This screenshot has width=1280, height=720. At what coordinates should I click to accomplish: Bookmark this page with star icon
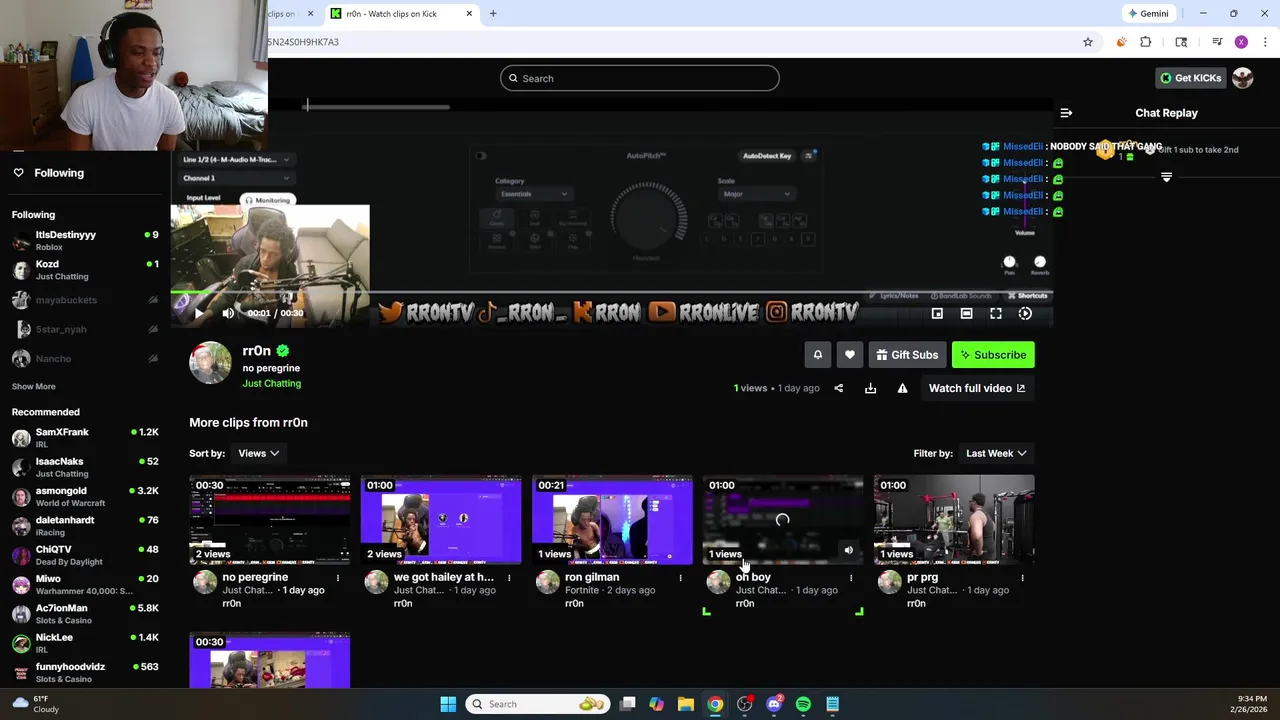point(1088,42)
